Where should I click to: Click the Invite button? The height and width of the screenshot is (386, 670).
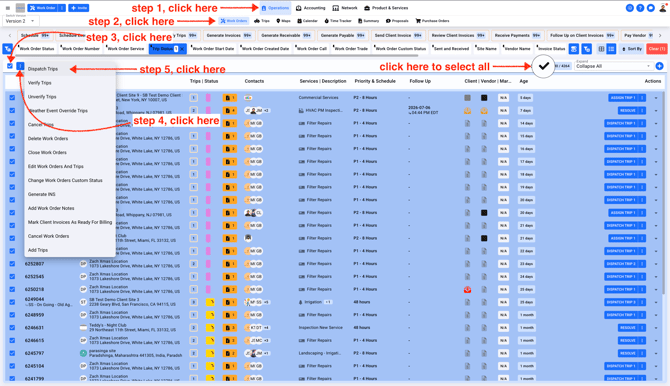tap(79, 8)
